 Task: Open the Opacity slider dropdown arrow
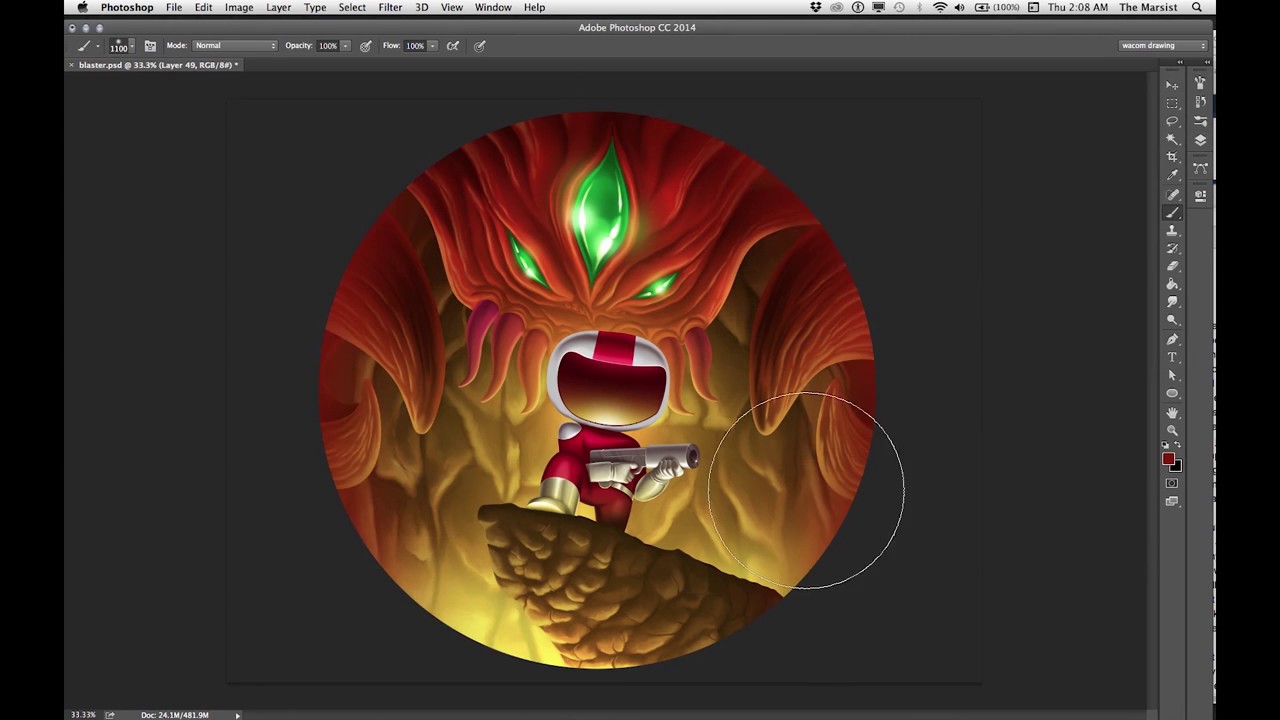pyautogui.click(x=346, y=46)
